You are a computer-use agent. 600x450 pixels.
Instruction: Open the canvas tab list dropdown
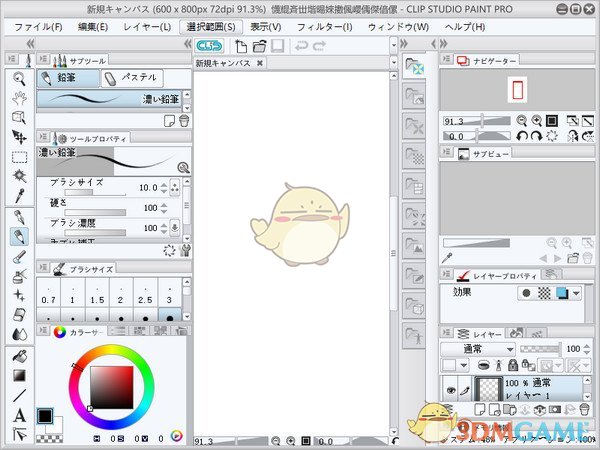pyautogui.click(x=394, y=62)
